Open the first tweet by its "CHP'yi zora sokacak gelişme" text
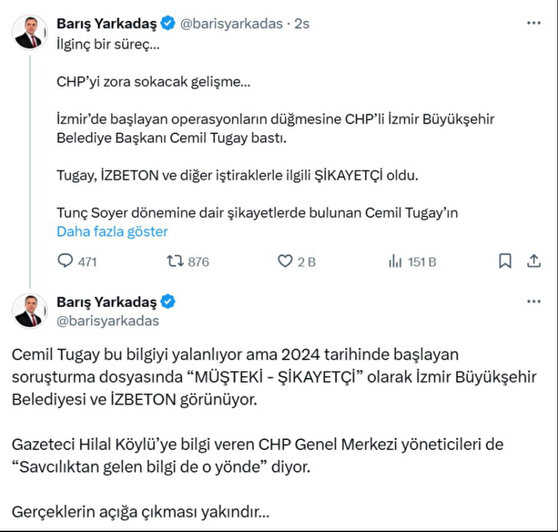558x532 pixels. tap(153, 82)
